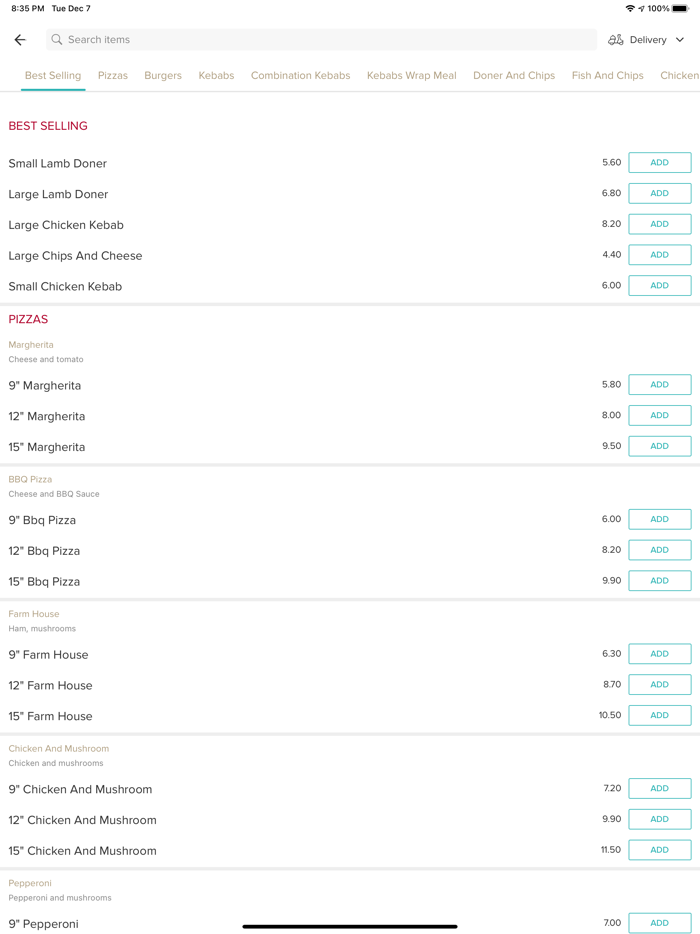Add 9" Pepperoni pizza
Screen dimensions: 700x934
point(659,923)
